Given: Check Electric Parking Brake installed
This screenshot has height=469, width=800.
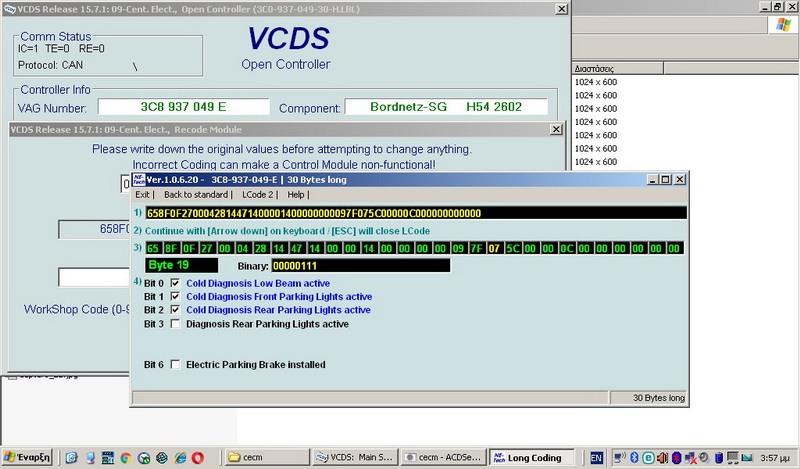Looking at the screenshot, I should pos(175,364).
